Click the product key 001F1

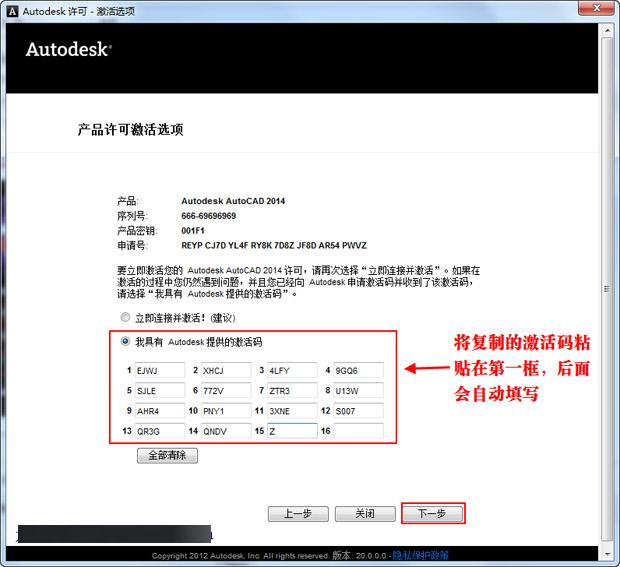[193, 231]
